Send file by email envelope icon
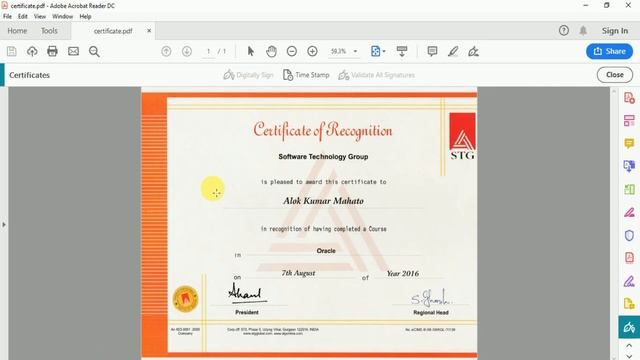 point(73,51)
